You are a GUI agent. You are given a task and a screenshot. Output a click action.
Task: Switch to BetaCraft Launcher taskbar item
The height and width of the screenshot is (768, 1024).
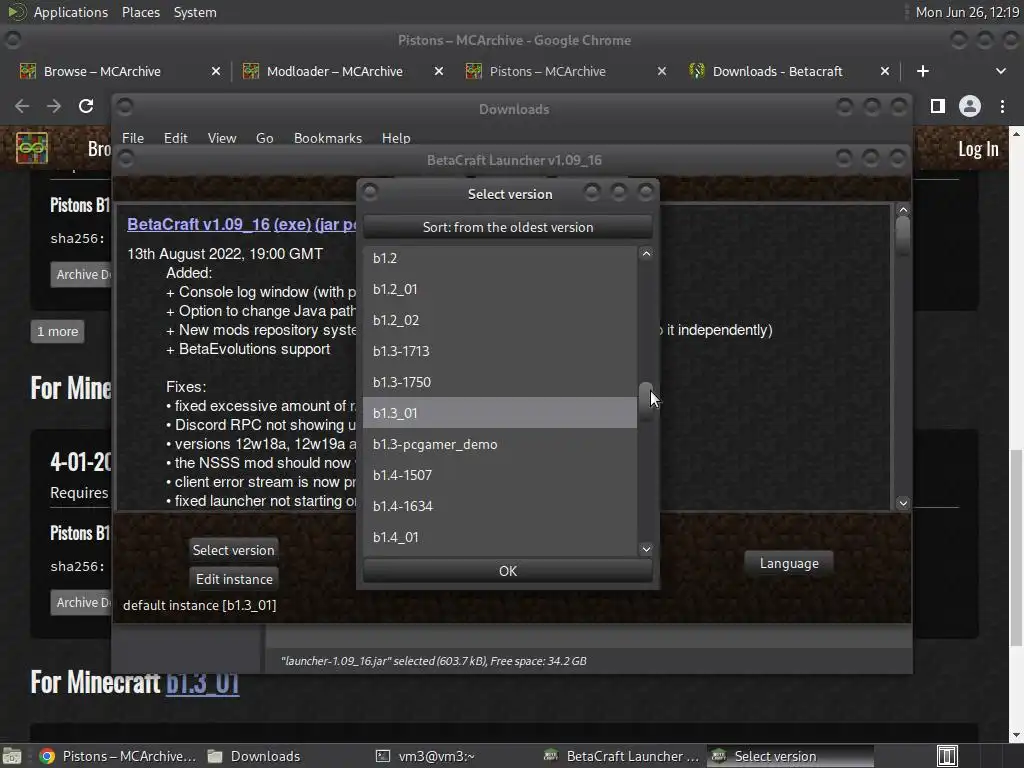coord(621,756)
